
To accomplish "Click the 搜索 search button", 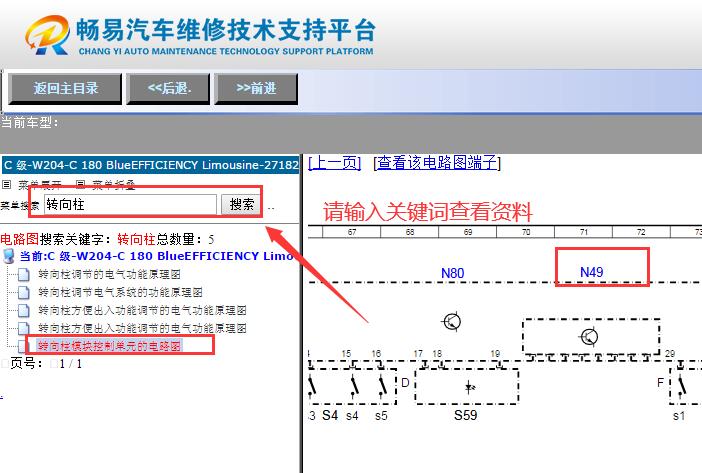I will click(242, 205).
